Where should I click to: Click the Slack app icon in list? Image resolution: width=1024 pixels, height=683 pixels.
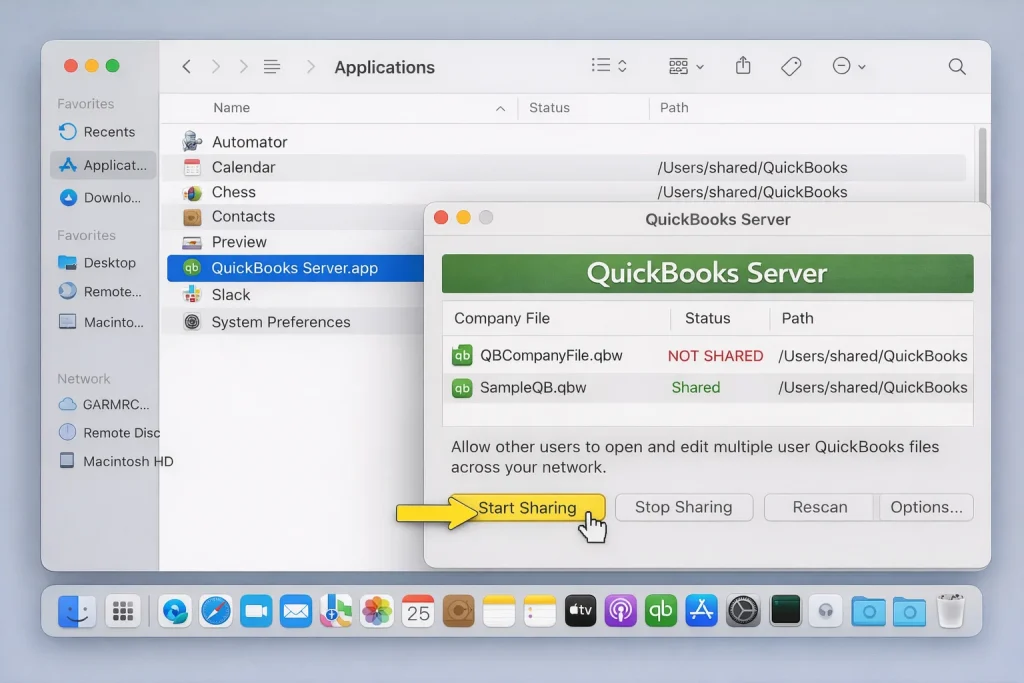tap(192, 295)
